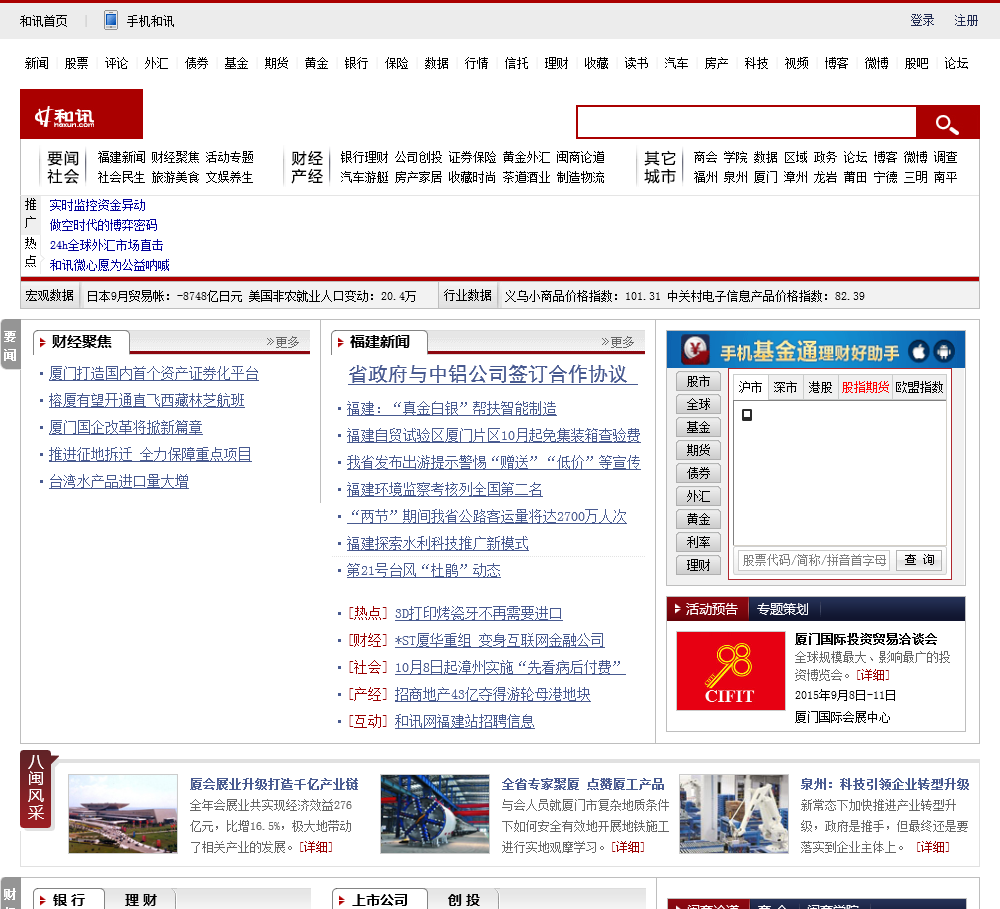Open 3D打印烤瓷牙不再需要进口 article
The width and height of the screenshot is (1000, 909).
point(478,614)
